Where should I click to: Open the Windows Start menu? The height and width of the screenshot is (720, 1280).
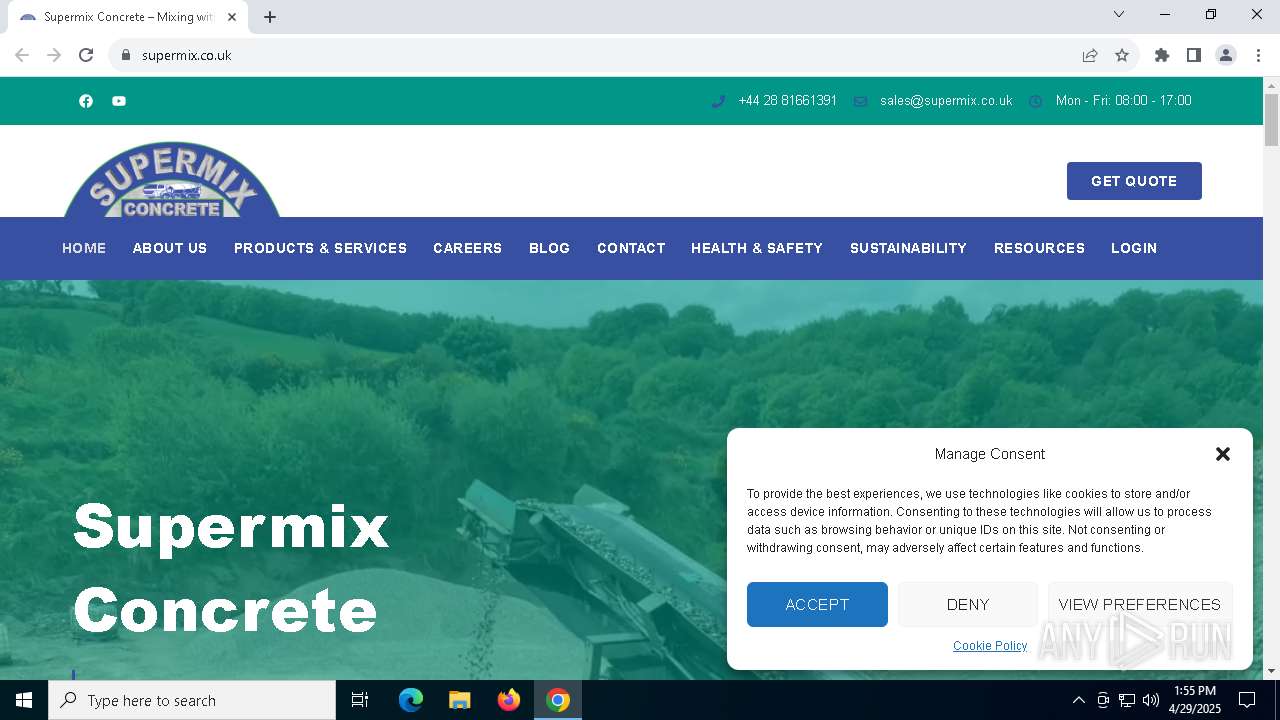[x=24, y=700]
